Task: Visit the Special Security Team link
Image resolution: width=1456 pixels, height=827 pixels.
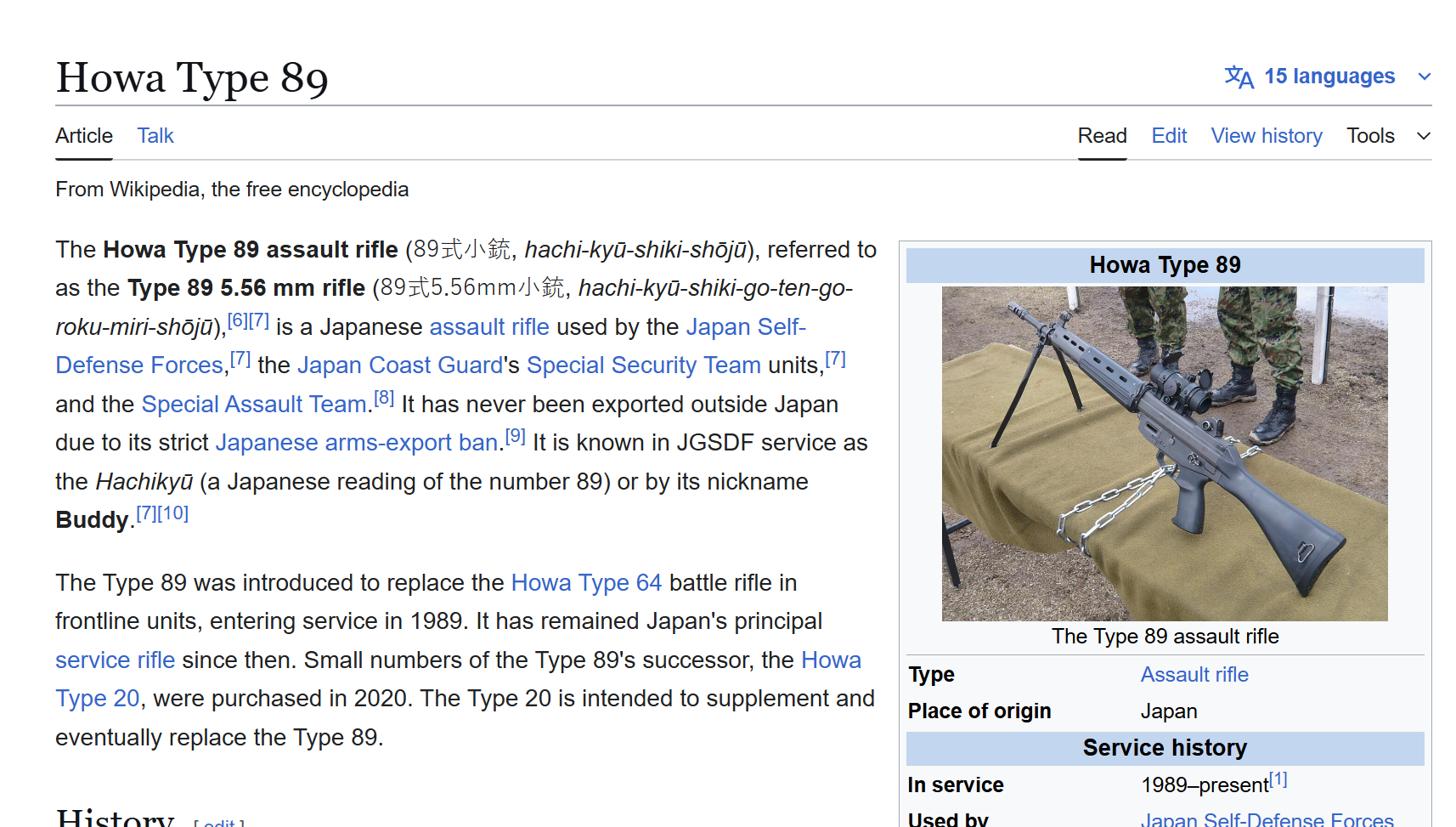Action: tap(644, 365)
